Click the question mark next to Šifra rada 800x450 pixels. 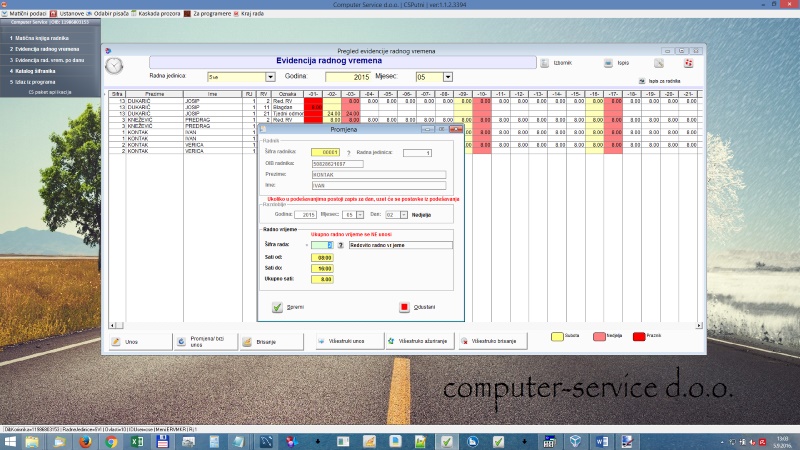341,244
